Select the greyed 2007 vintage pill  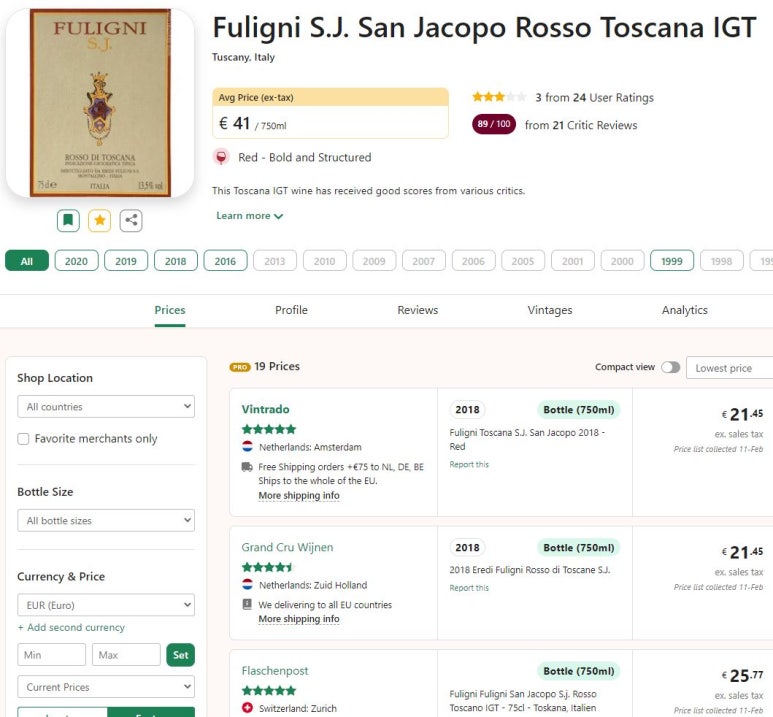424,261
